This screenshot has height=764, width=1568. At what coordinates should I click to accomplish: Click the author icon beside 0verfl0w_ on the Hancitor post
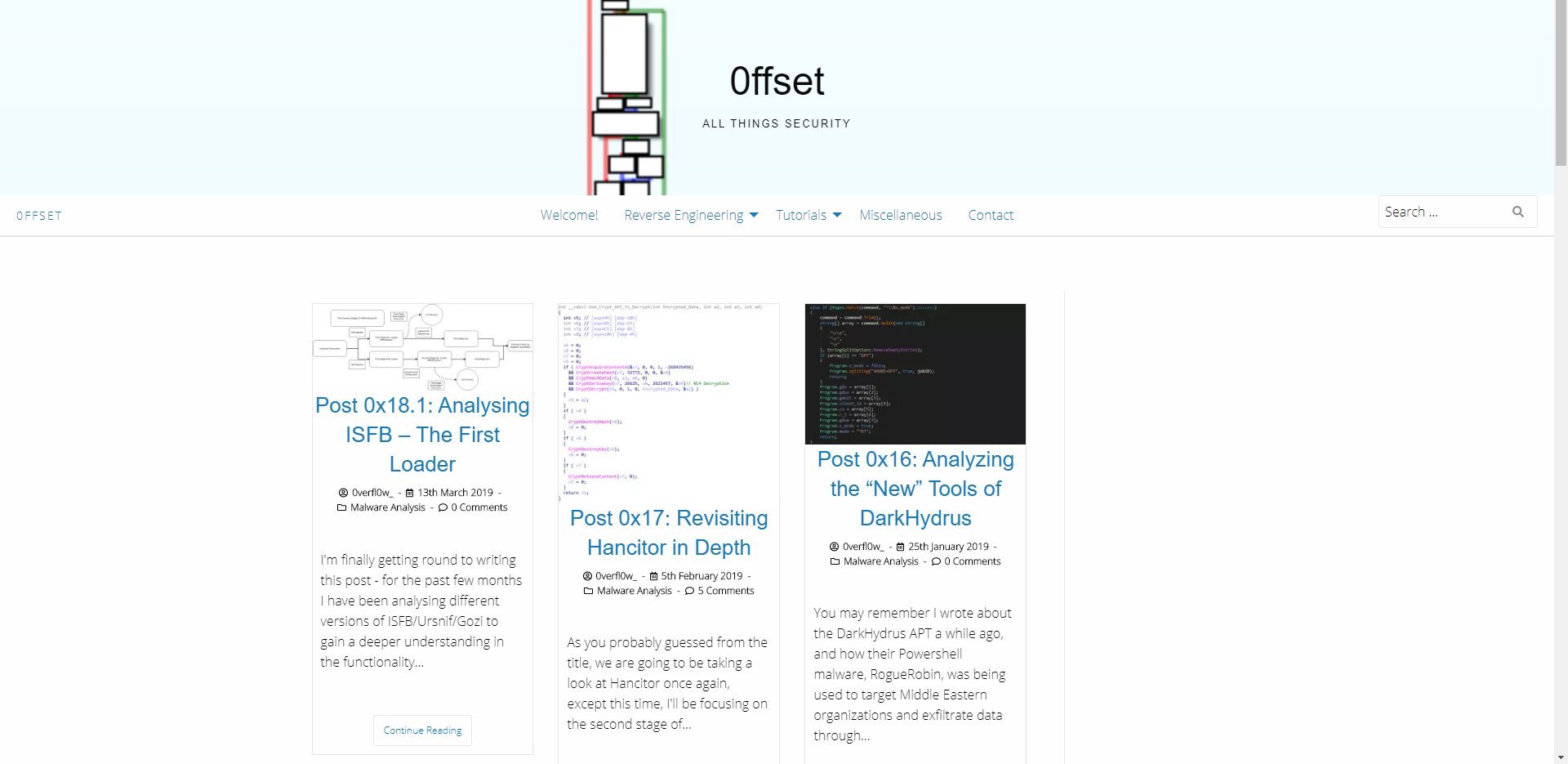click(587, 576)
